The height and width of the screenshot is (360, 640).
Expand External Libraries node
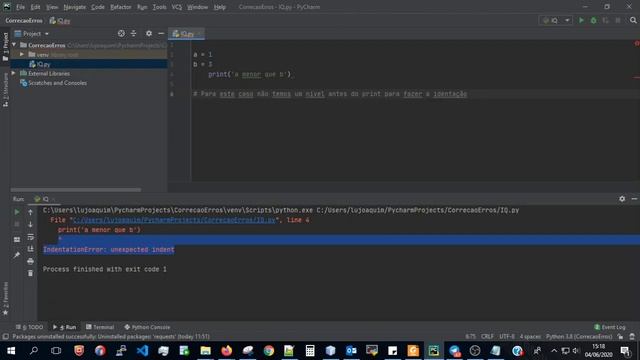[14, 73]
